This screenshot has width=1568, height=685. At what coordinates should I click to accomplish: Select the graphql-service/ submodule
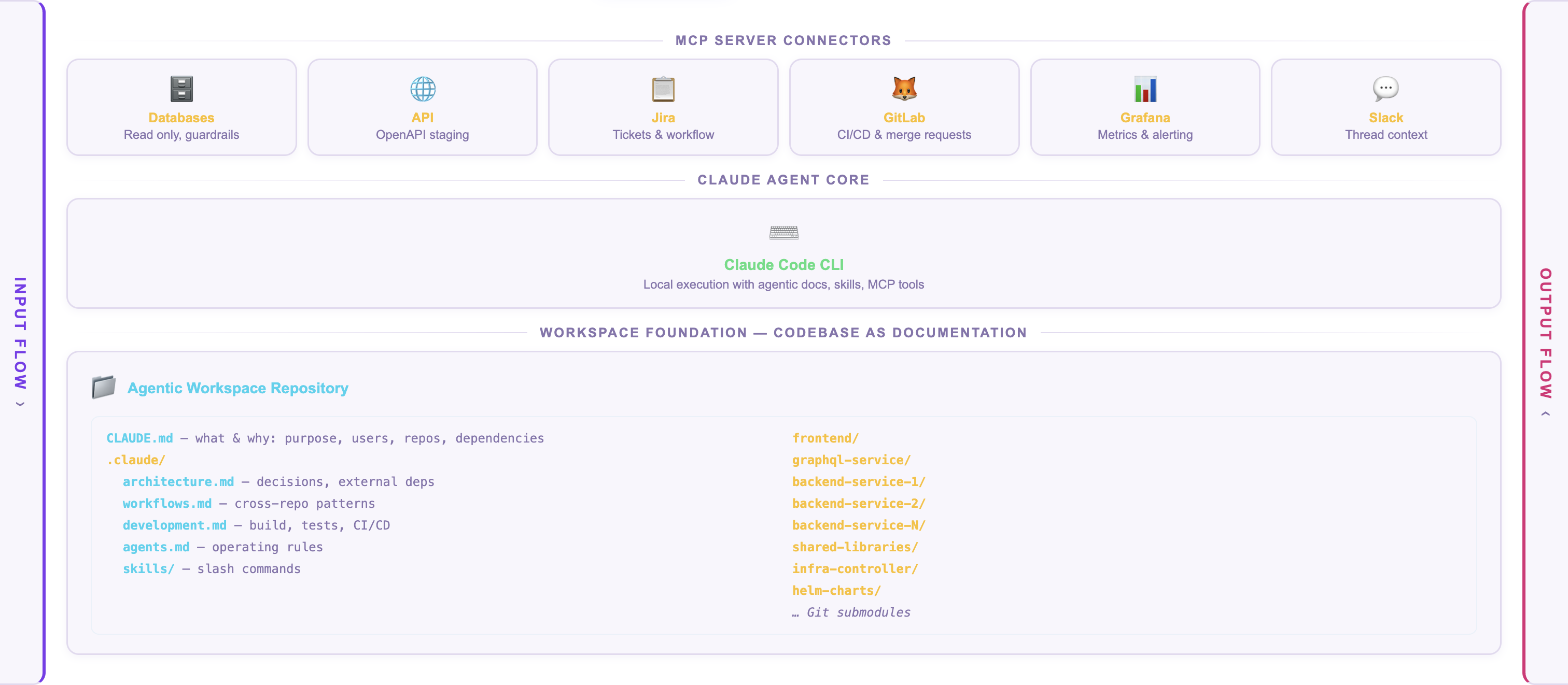850,460
